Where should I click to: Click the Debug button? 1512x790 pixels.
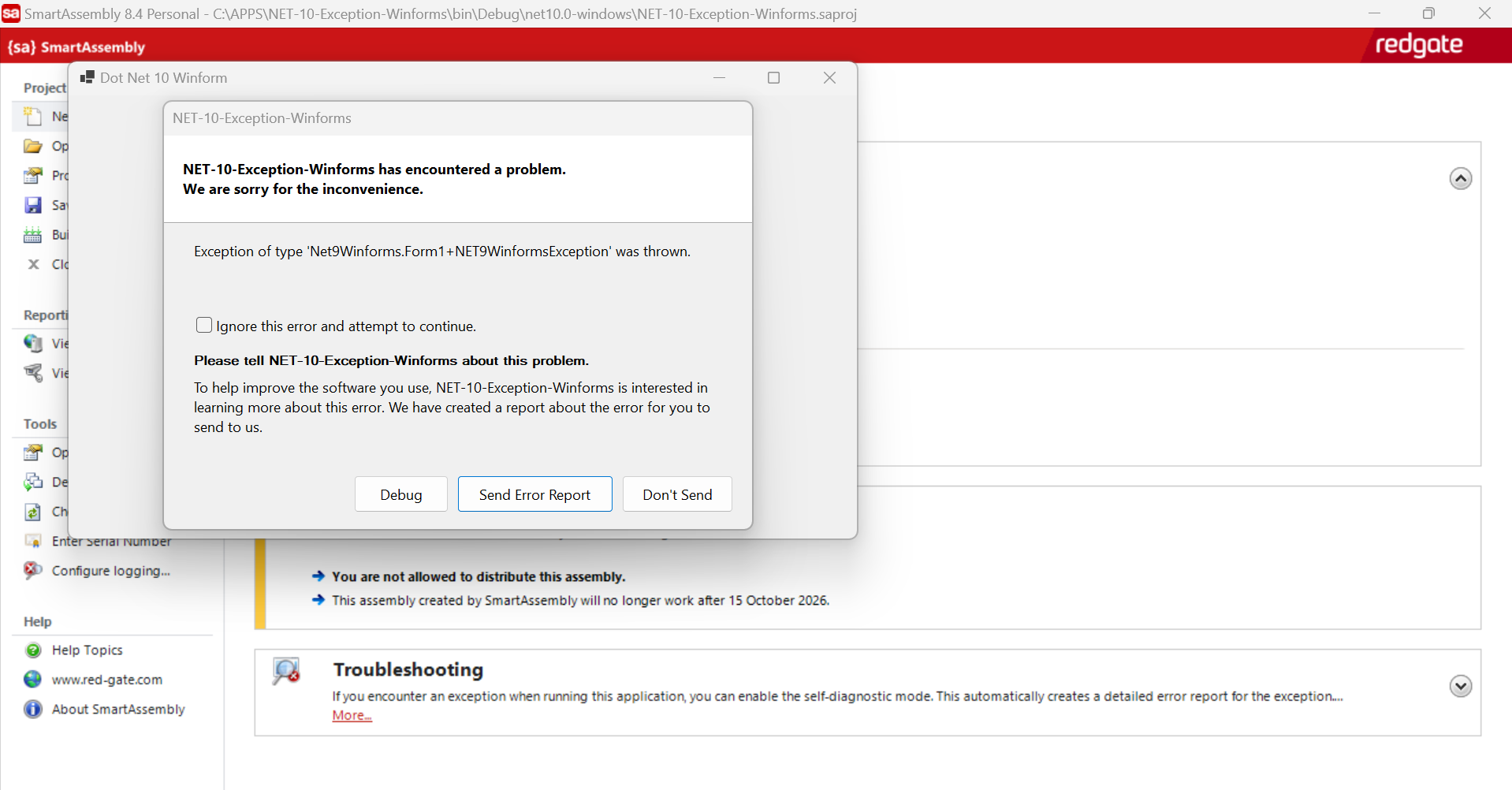pos(401,494)
